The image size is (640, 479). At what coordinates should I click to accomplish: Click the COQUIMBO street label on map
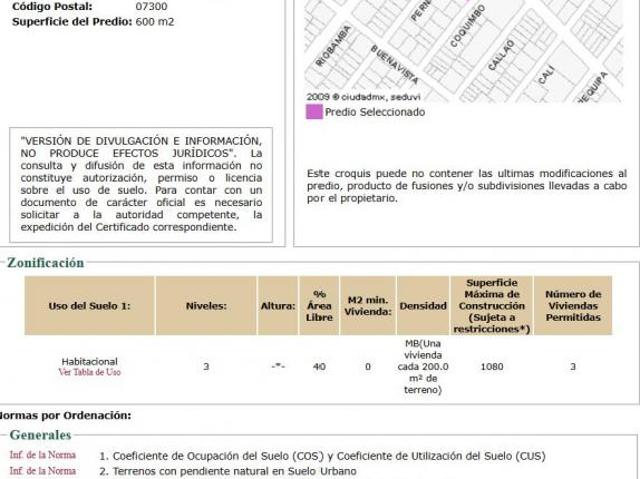point(468,26)
